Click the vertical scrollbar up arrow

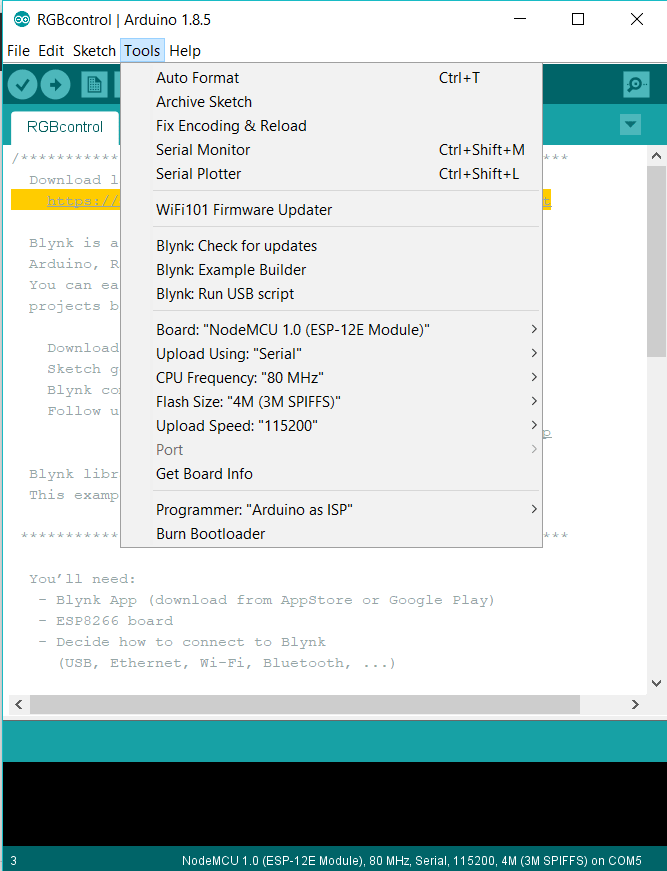click(656, 156)
